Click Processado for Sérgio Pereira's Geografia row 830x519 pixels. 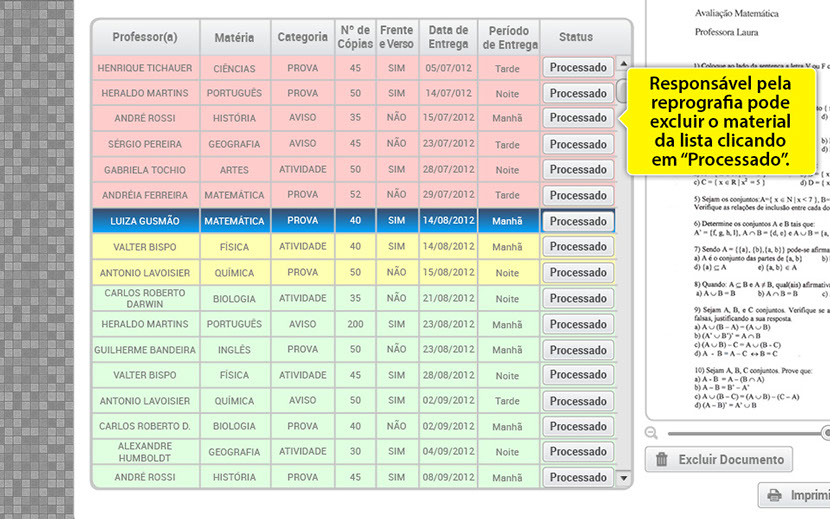pyautogui.click(x=578, y=144)
